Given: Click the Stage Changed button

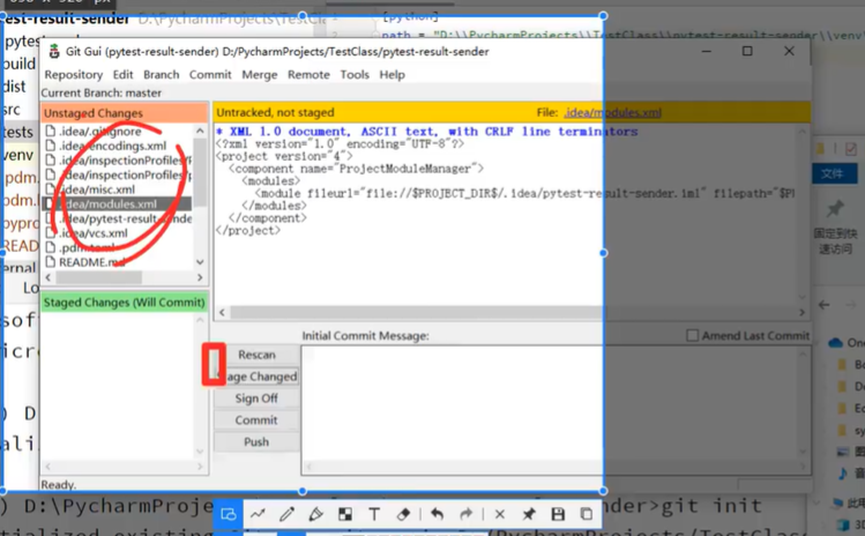Looking at the screenshot, I should [257, 377].
